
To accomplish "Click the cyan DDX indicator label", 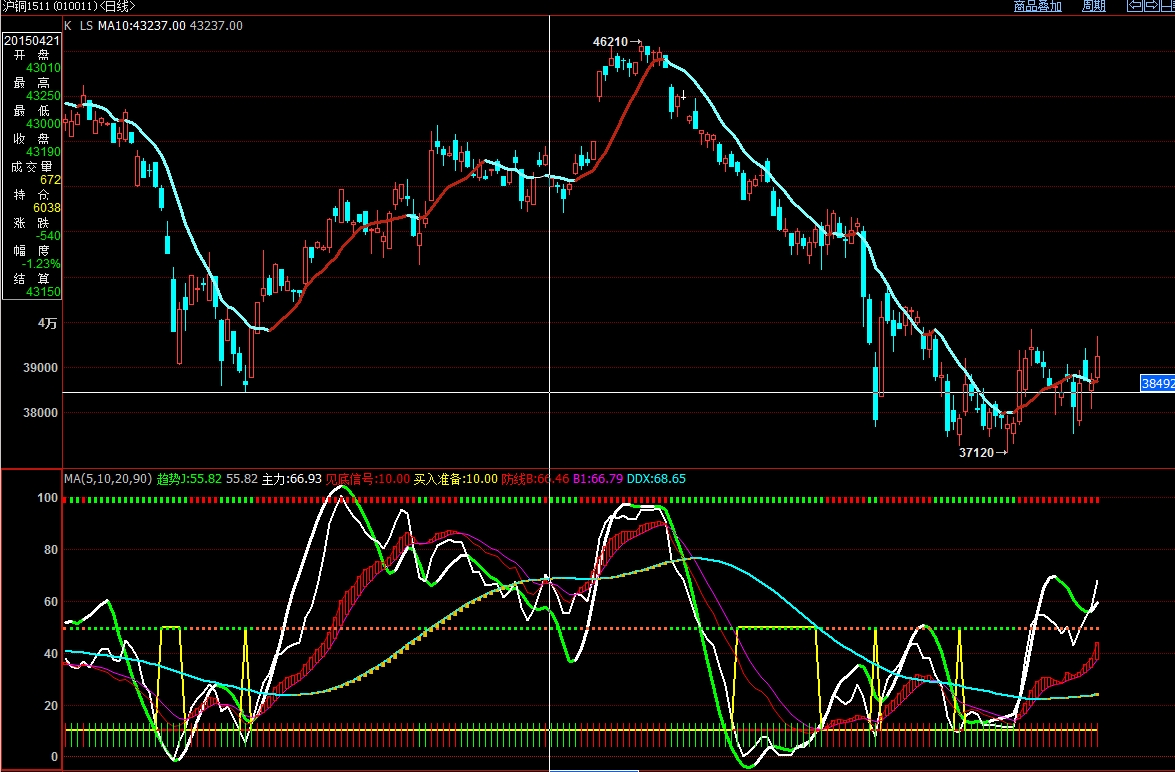I will tap(656, 479).
